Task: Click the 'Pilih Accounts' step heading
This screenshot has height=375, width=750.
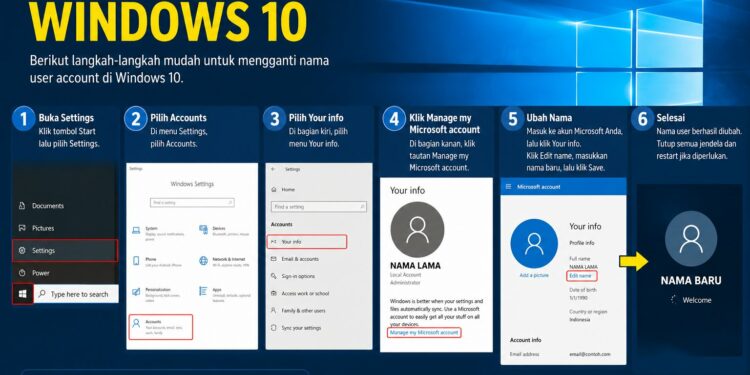Action: click(x=178, y=118)
